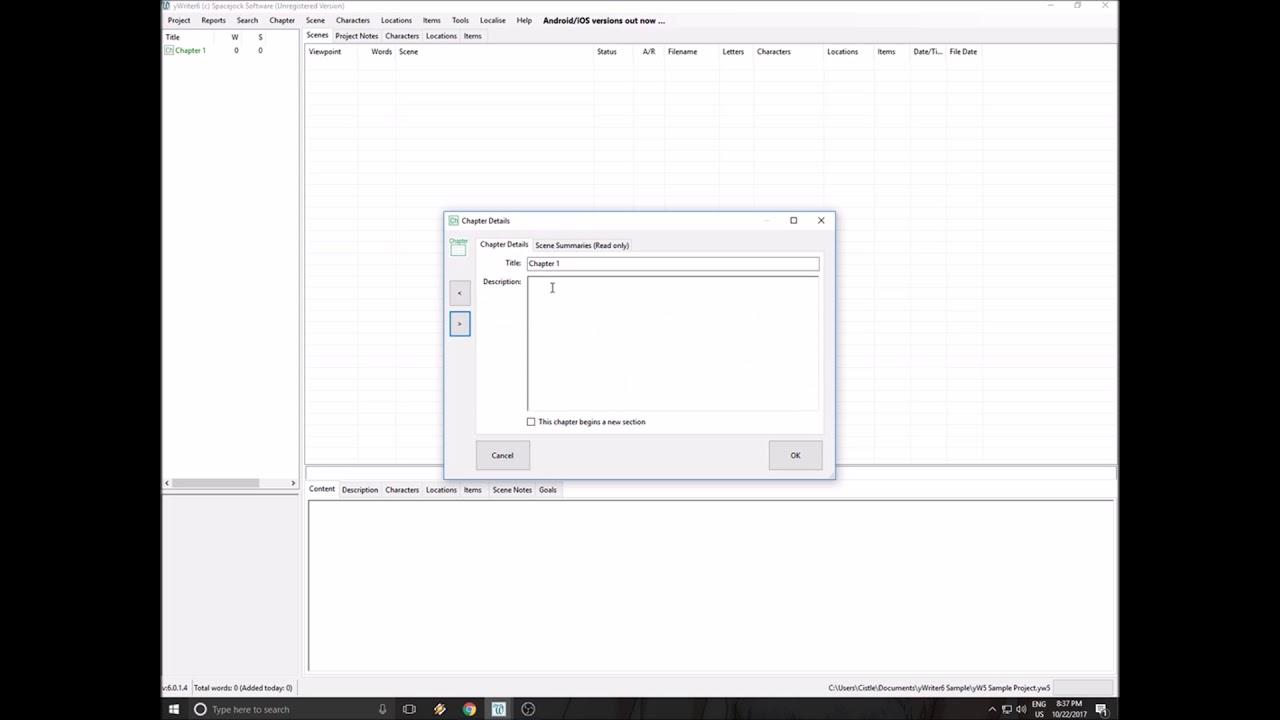Open upper Locations tab beside Project Notes
Screen dimensions: 1280x720
(x=441, y=36)
